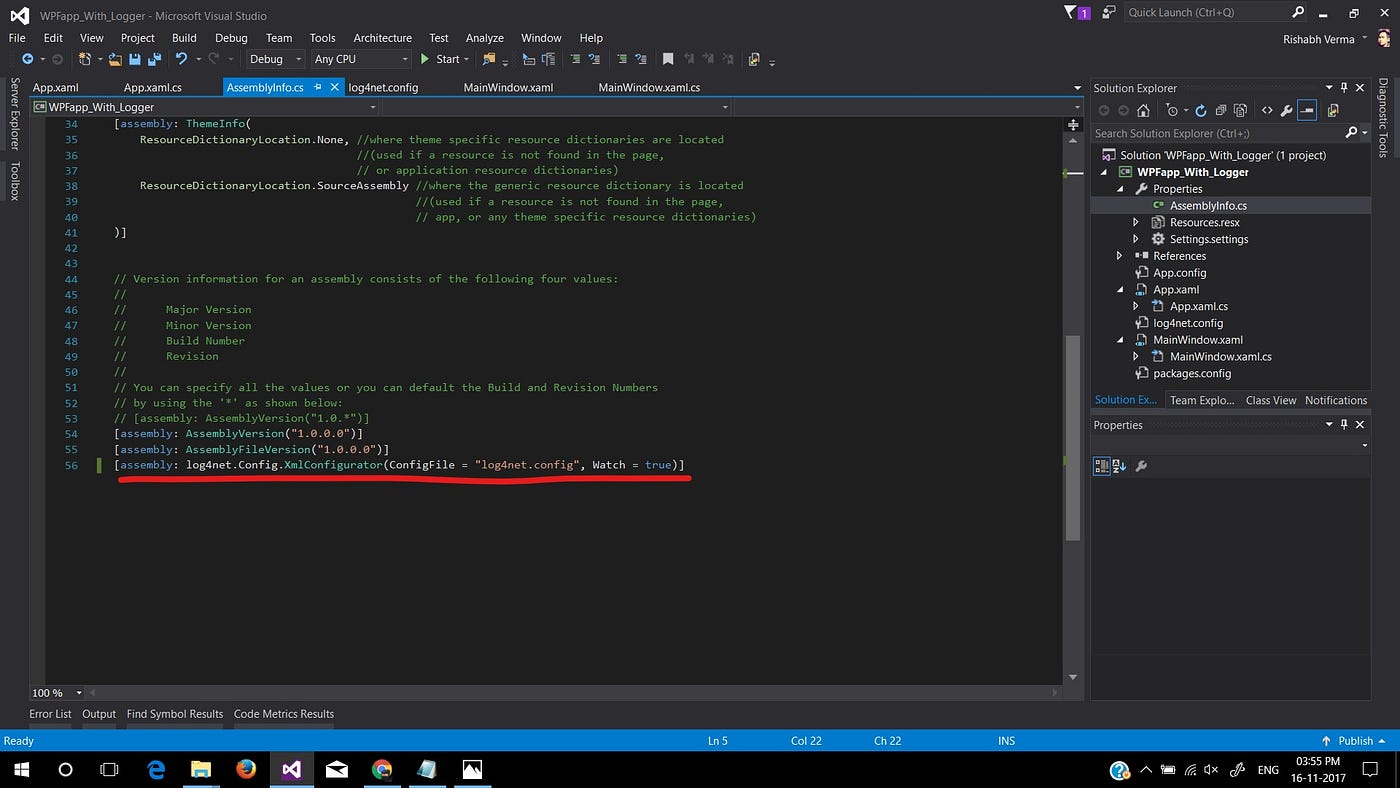The image size is (1400, 788).
Task: Click the Home icon in Solution Explorer
Action: point(1144,111)
